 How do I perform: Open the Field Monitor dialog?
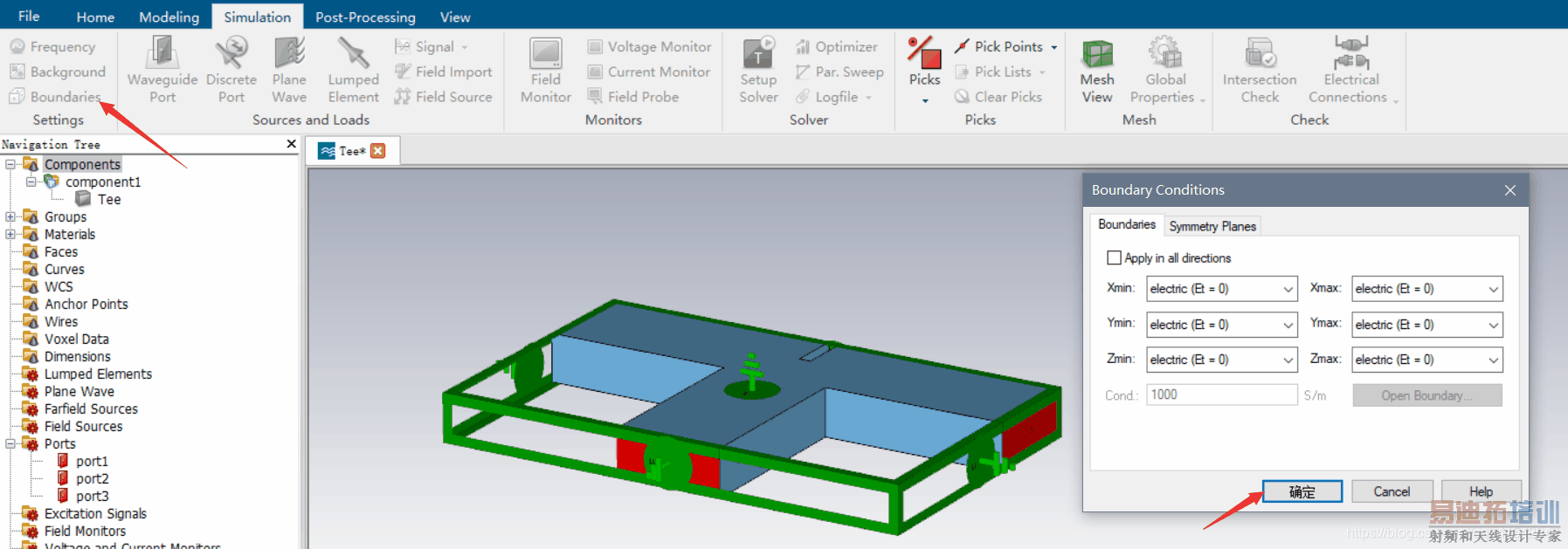tap(546, 70)
